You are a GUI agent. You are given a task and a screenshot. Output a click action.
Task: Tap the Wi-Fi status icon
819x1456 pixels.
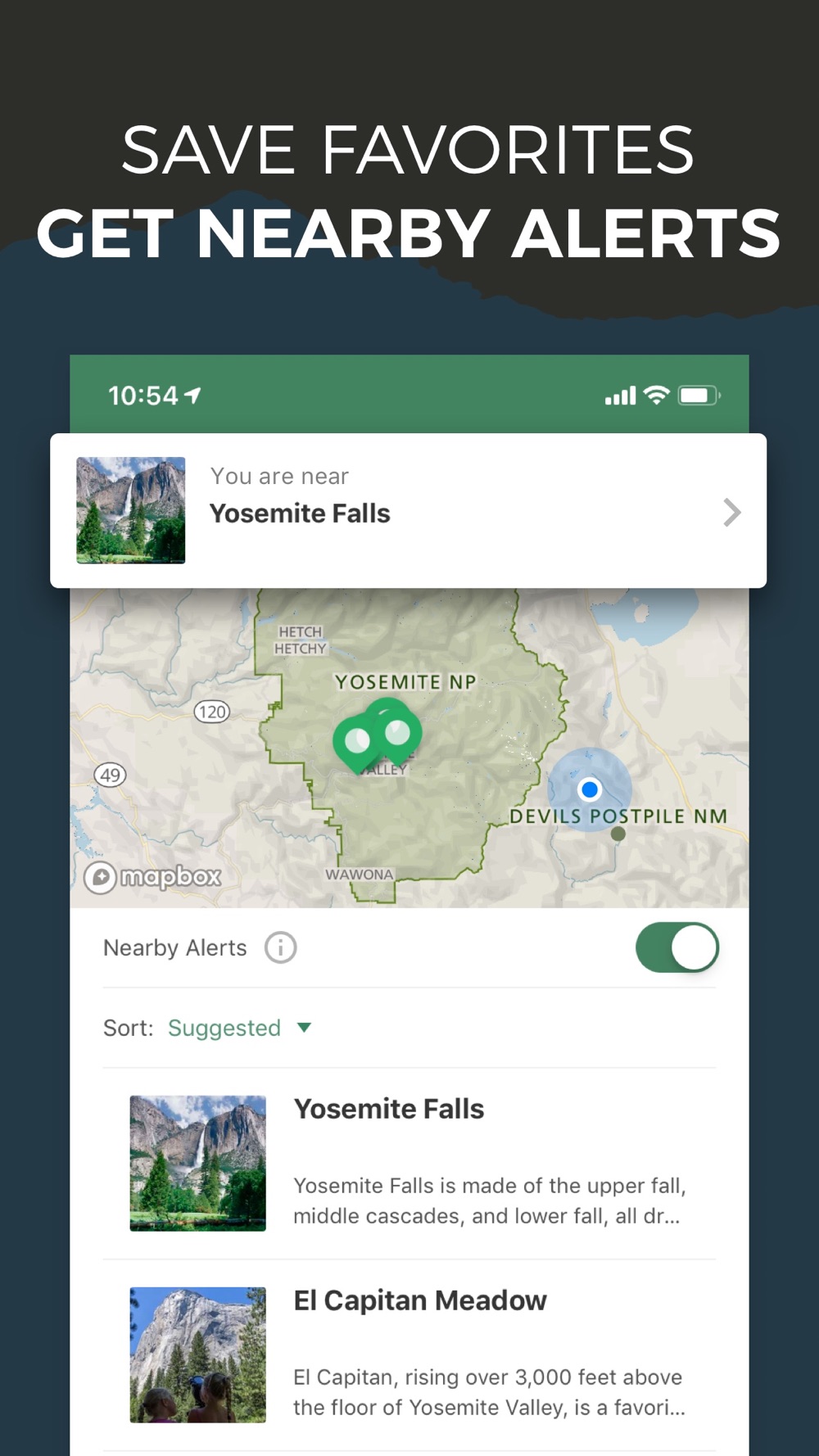coord(657,396)
